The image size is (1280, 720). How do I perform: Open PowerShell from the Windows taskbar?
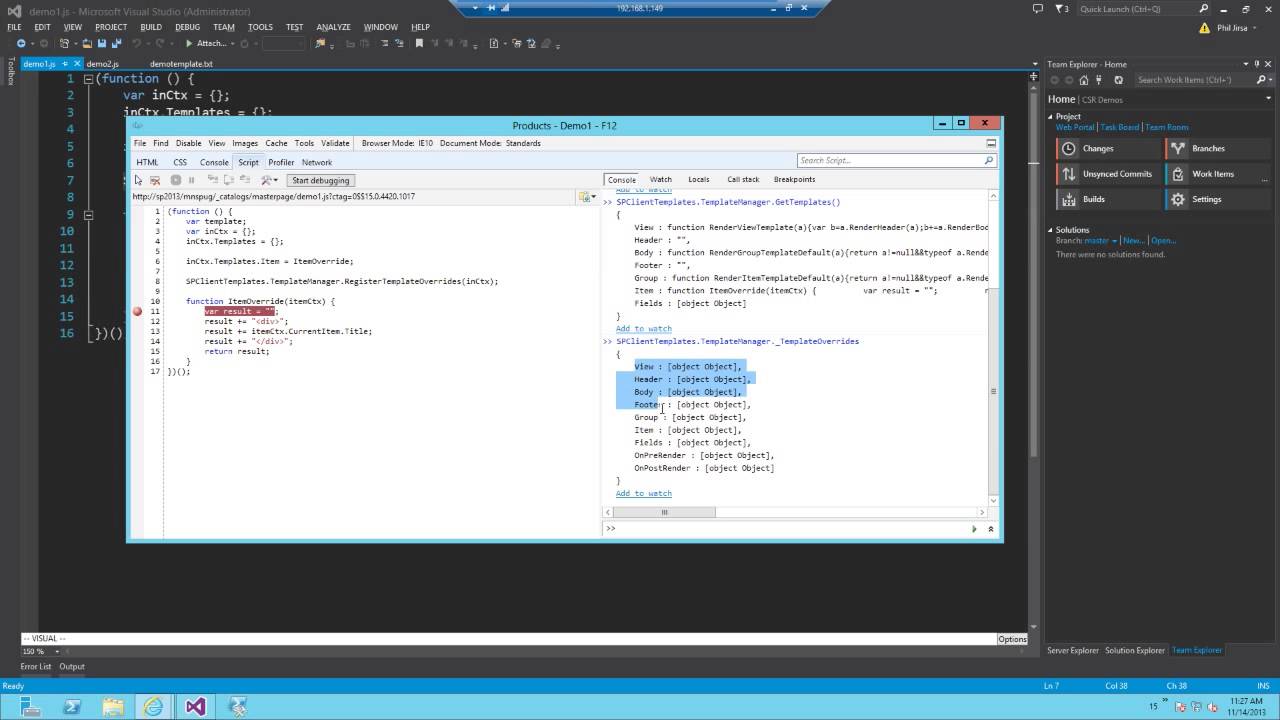coord(71,706)
